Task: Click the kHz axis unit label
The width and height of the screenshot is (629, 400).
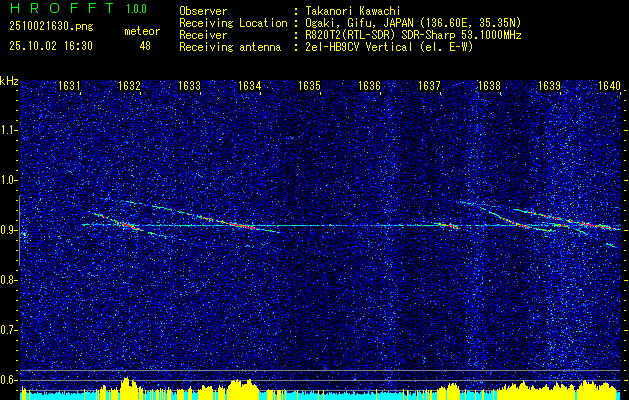Action: pyautogui.click(x=9, y=82)
